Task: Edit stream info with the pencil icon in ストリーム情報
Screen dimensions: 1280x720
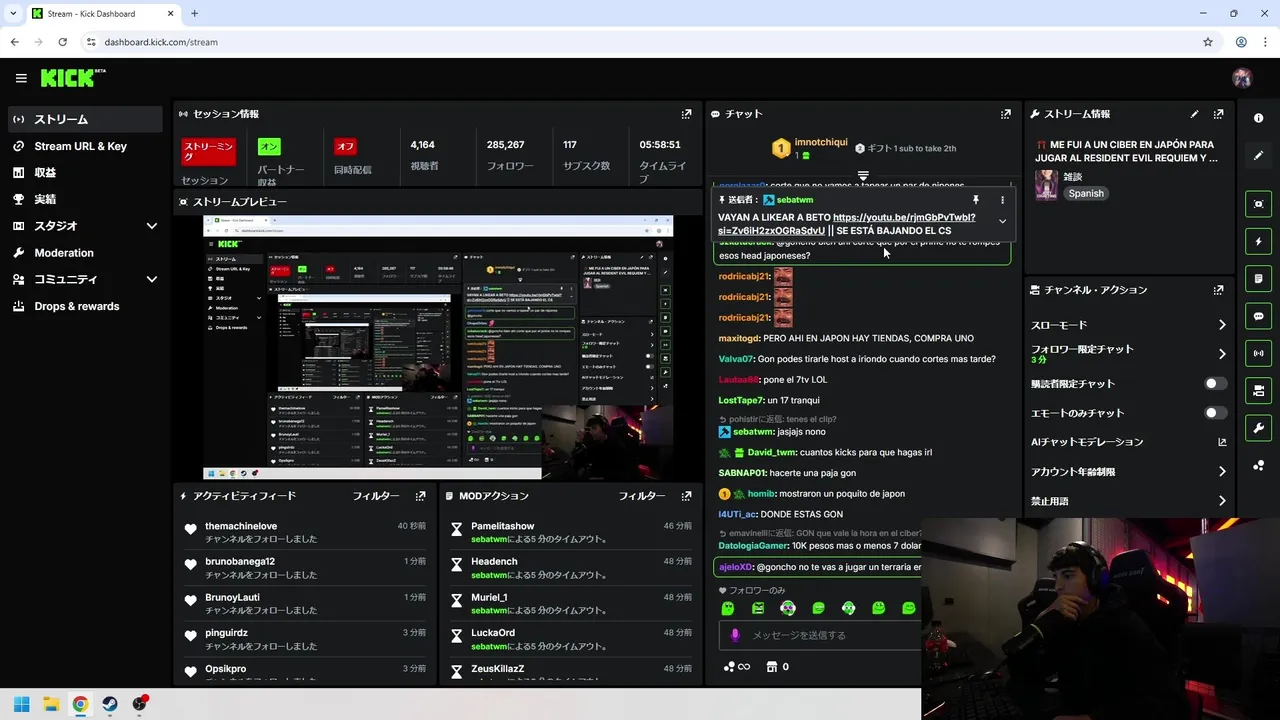Action: [x=1194, y=114]
